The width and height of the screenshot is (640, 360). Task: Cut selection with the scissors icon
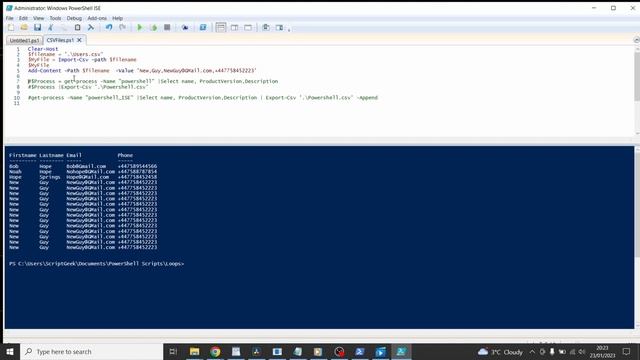[x=51, y=27]
